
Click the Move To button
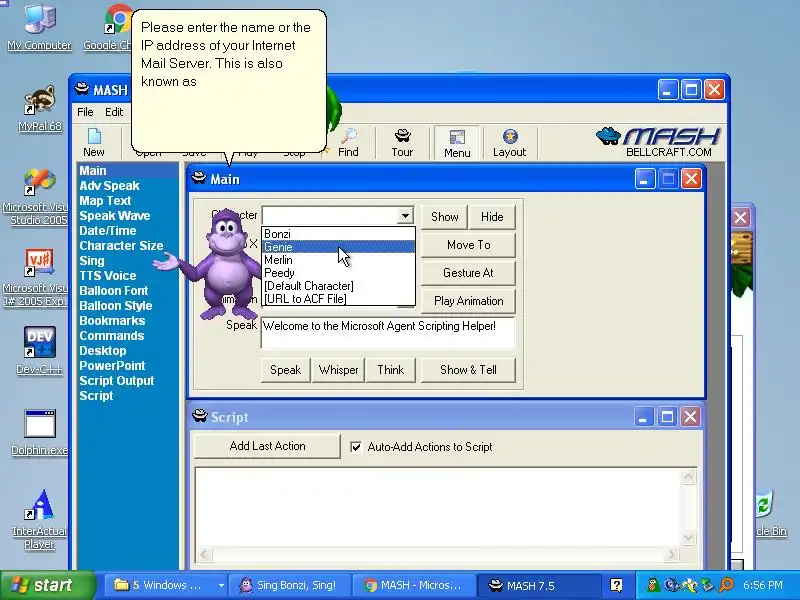(x=468, y=245)
